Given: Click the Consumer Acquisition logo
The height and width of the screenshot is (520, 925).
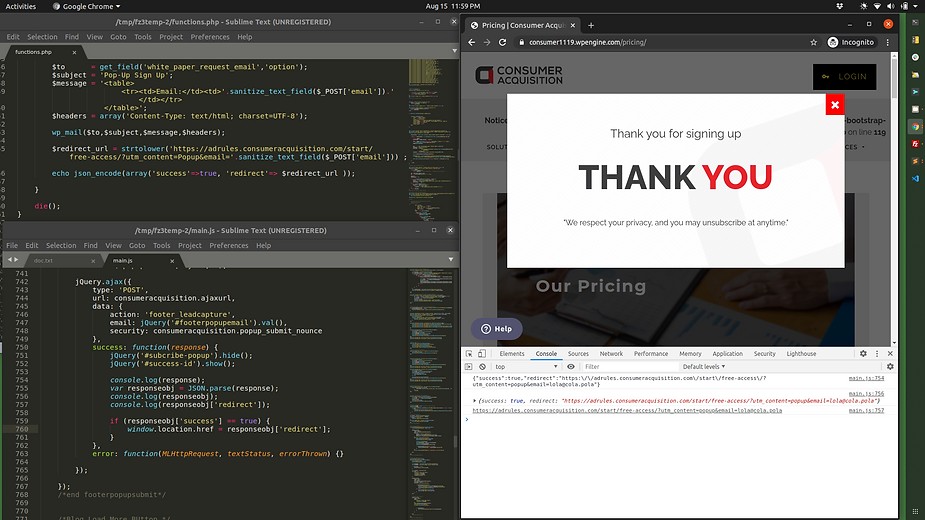Looking at the screenshot, I should pos(519,75).
